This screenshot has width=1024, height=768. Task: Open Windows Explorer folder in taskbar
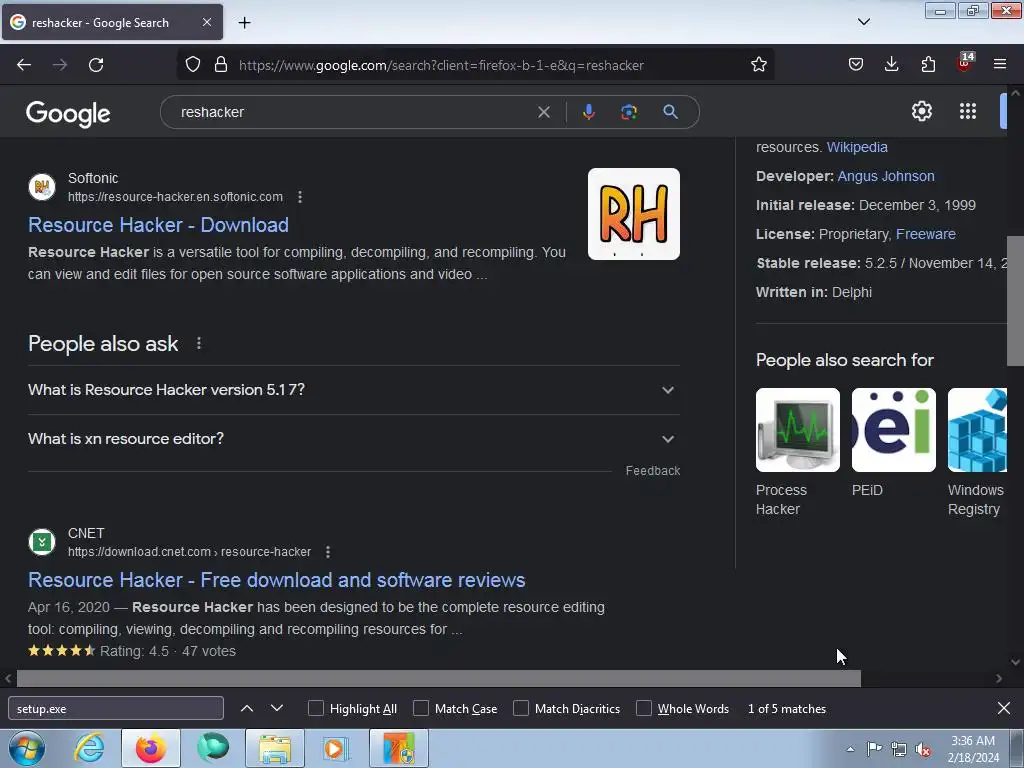click(275, 748)
